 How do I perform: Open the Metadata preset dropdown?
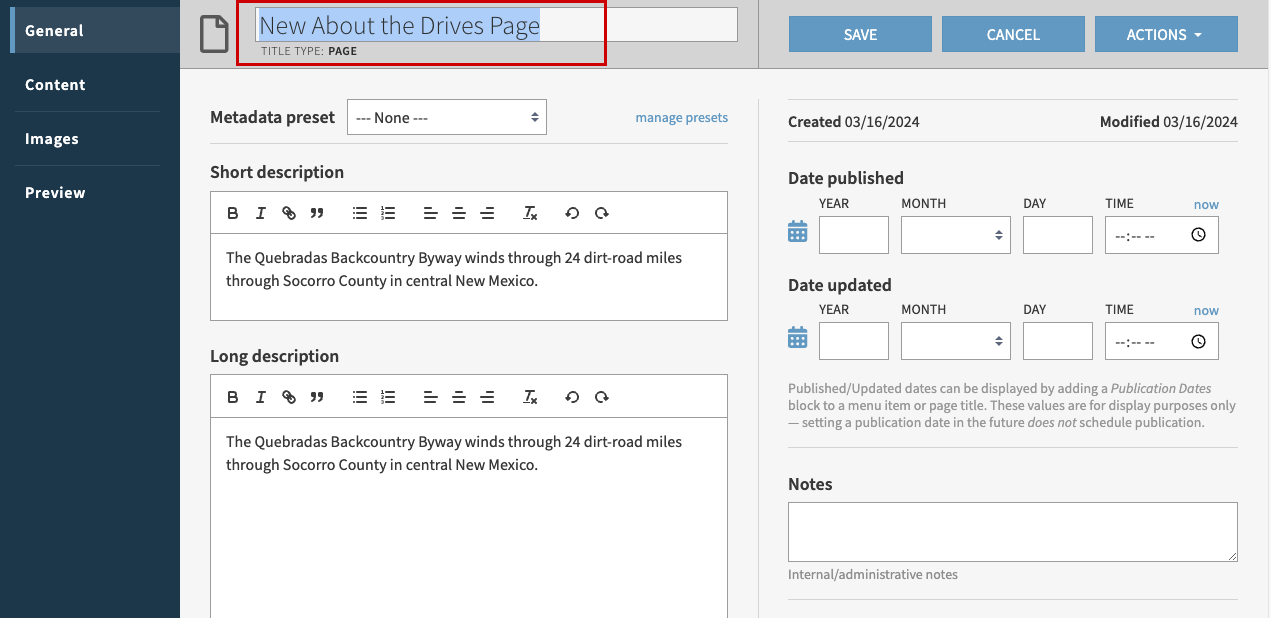(x=446, y=117)
